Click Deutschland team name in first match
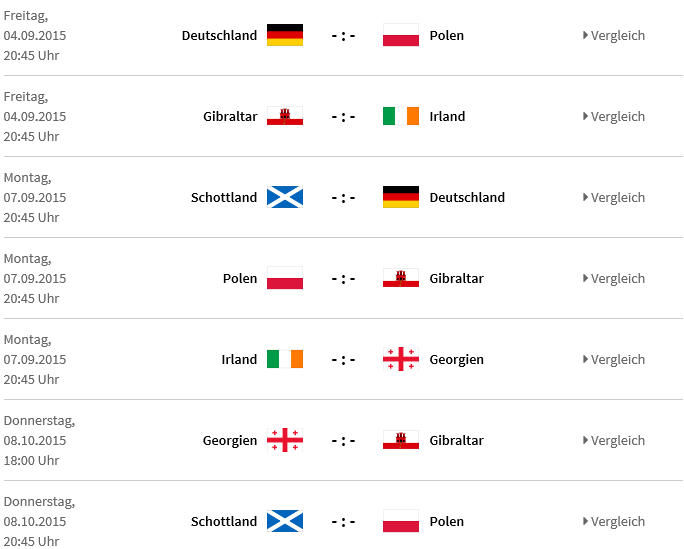The width and height of the screenshot is (684, 549). [219, 35]
